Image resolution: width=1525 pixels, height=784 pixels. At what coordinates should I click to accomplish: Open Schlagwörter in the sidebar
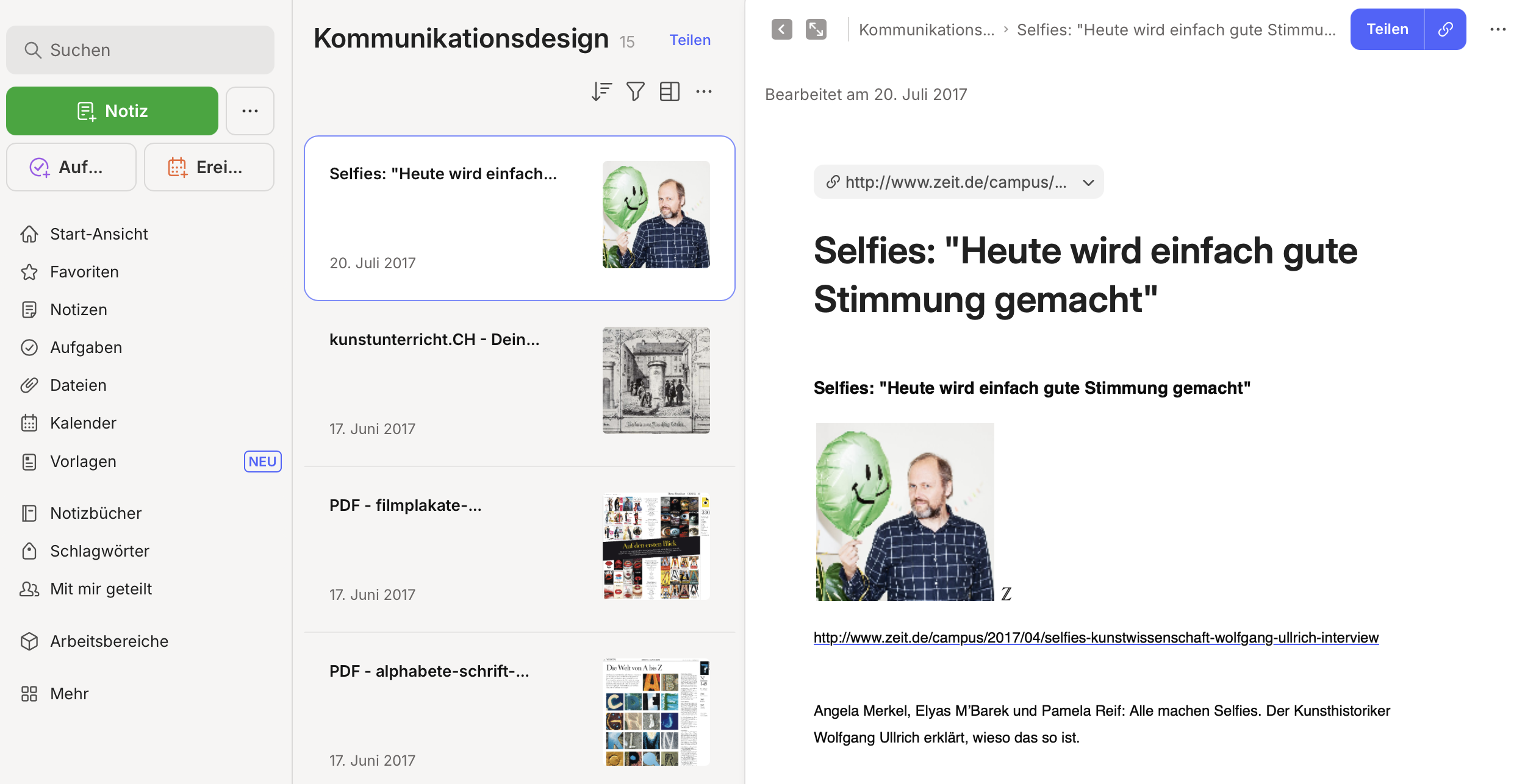click(99, 551)
